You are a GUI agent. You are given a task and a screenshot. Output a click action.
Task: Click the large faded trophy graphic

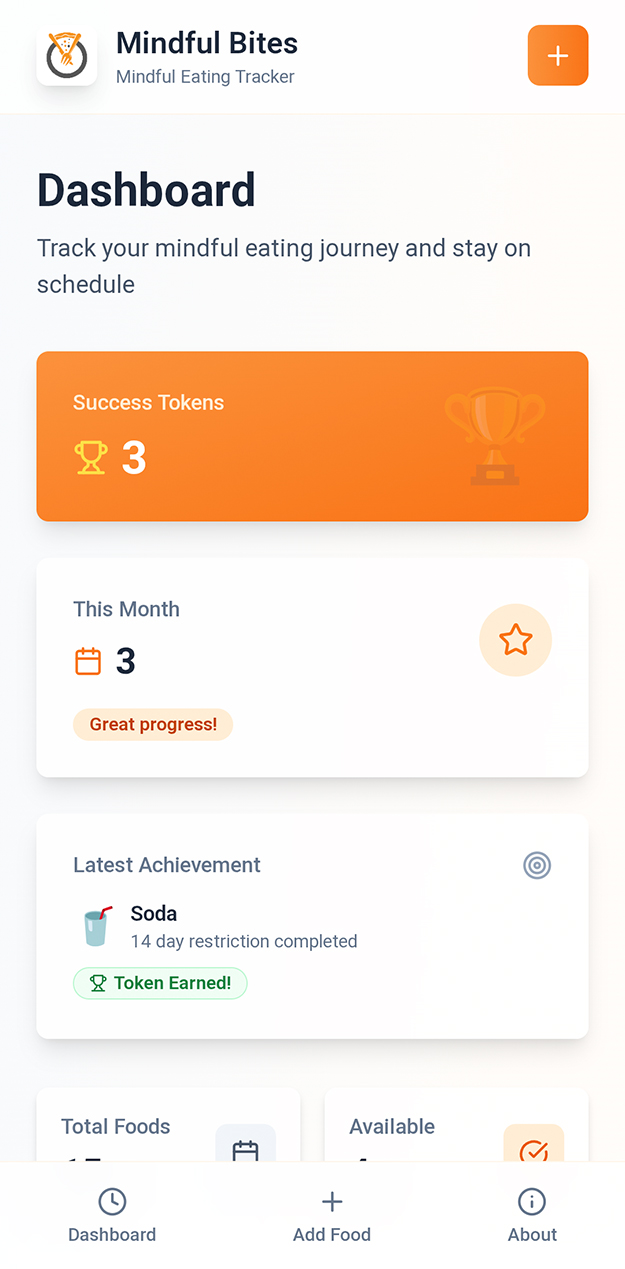tap(495, 435)
